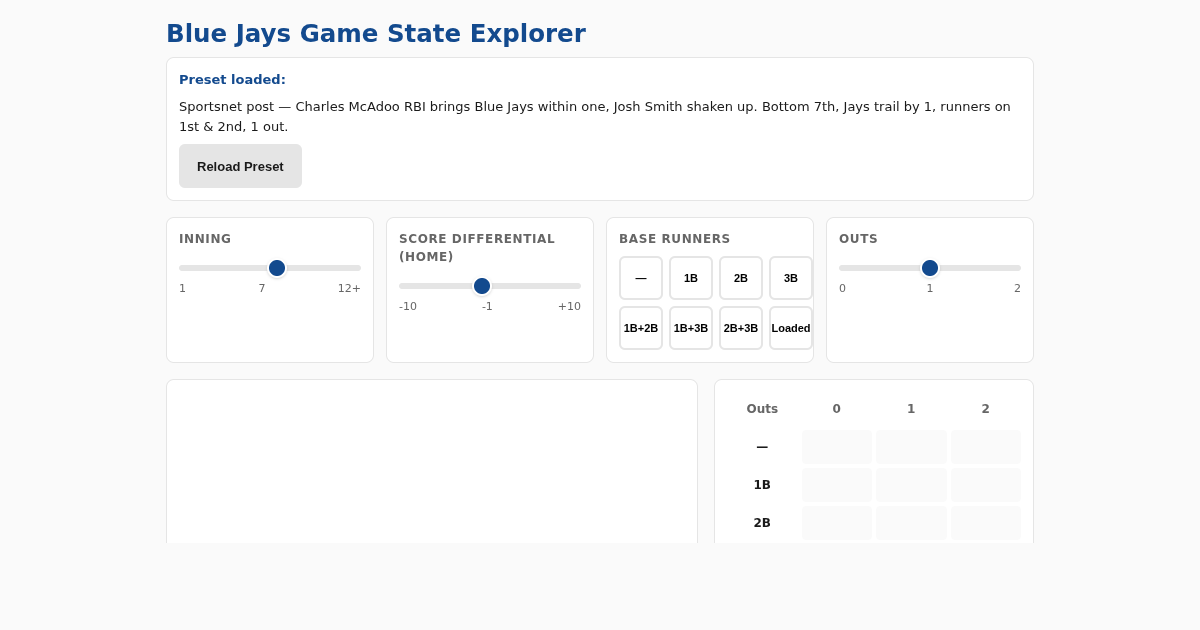This screenshot has width=1200, height=630.
Task: Click the 12+ label under Inning slider
Action: point(349,288)
